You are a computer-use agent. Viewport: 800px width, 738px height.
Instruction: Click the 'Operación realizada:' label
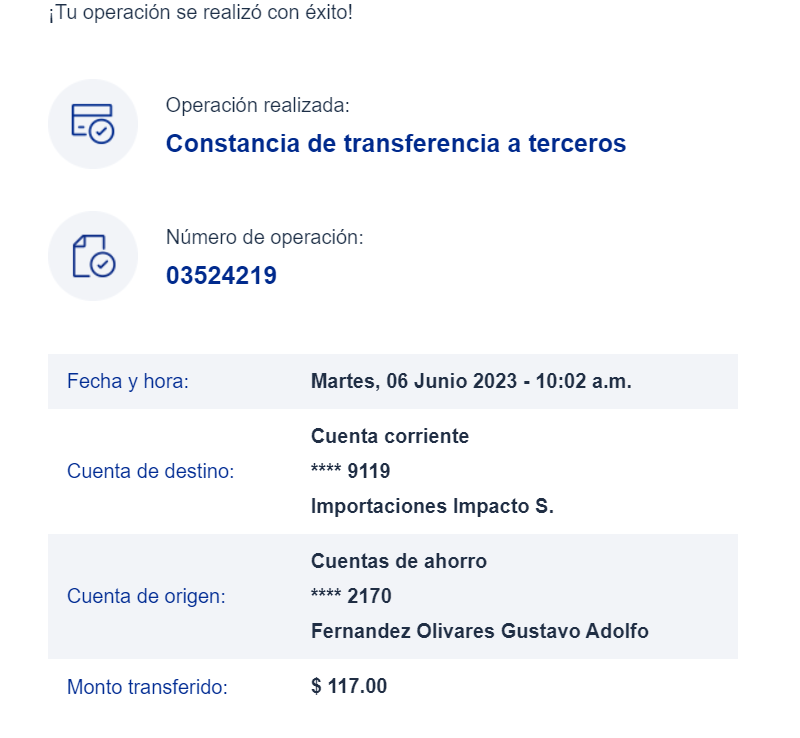click(x=257, y=106)
